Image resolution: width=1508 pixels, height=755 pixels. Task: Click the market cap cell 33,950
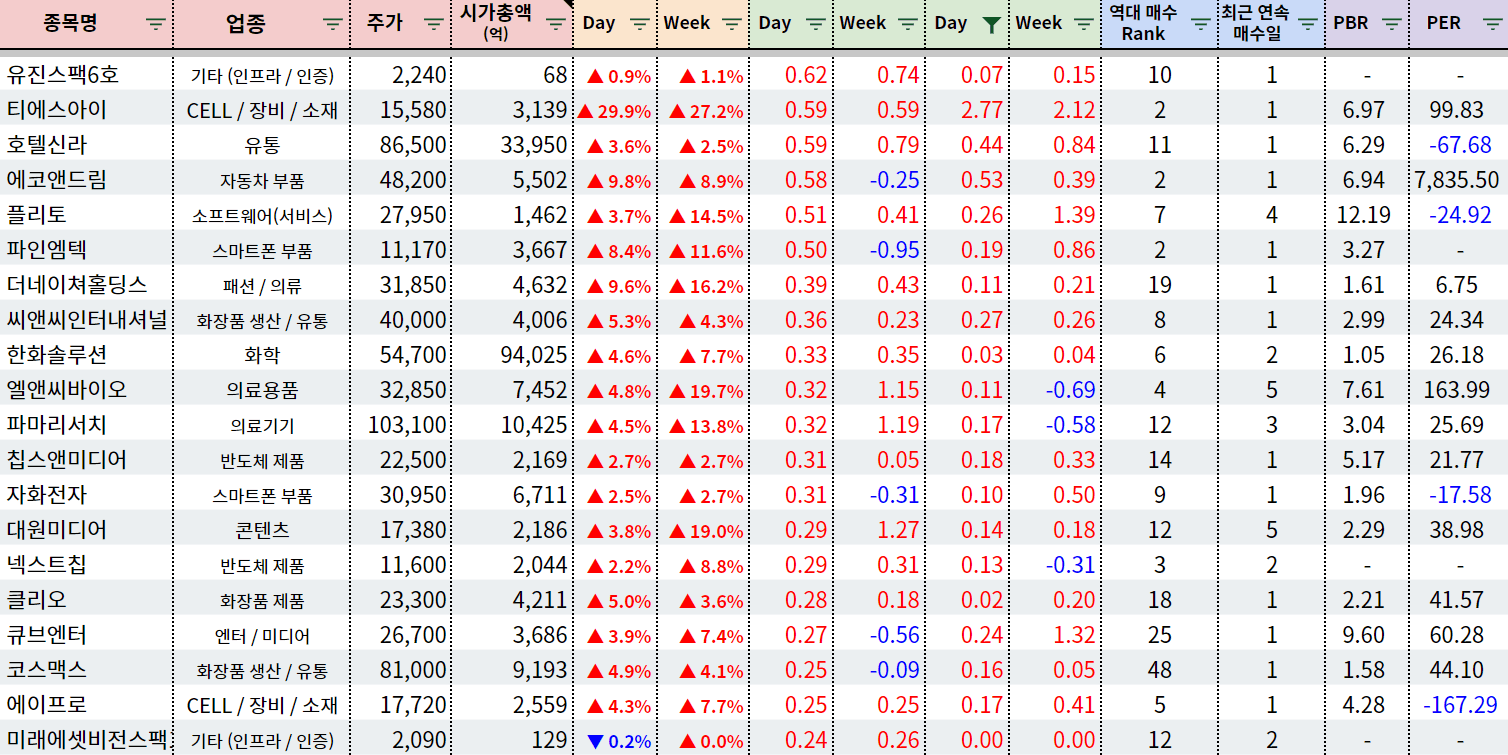click(511, 145)
